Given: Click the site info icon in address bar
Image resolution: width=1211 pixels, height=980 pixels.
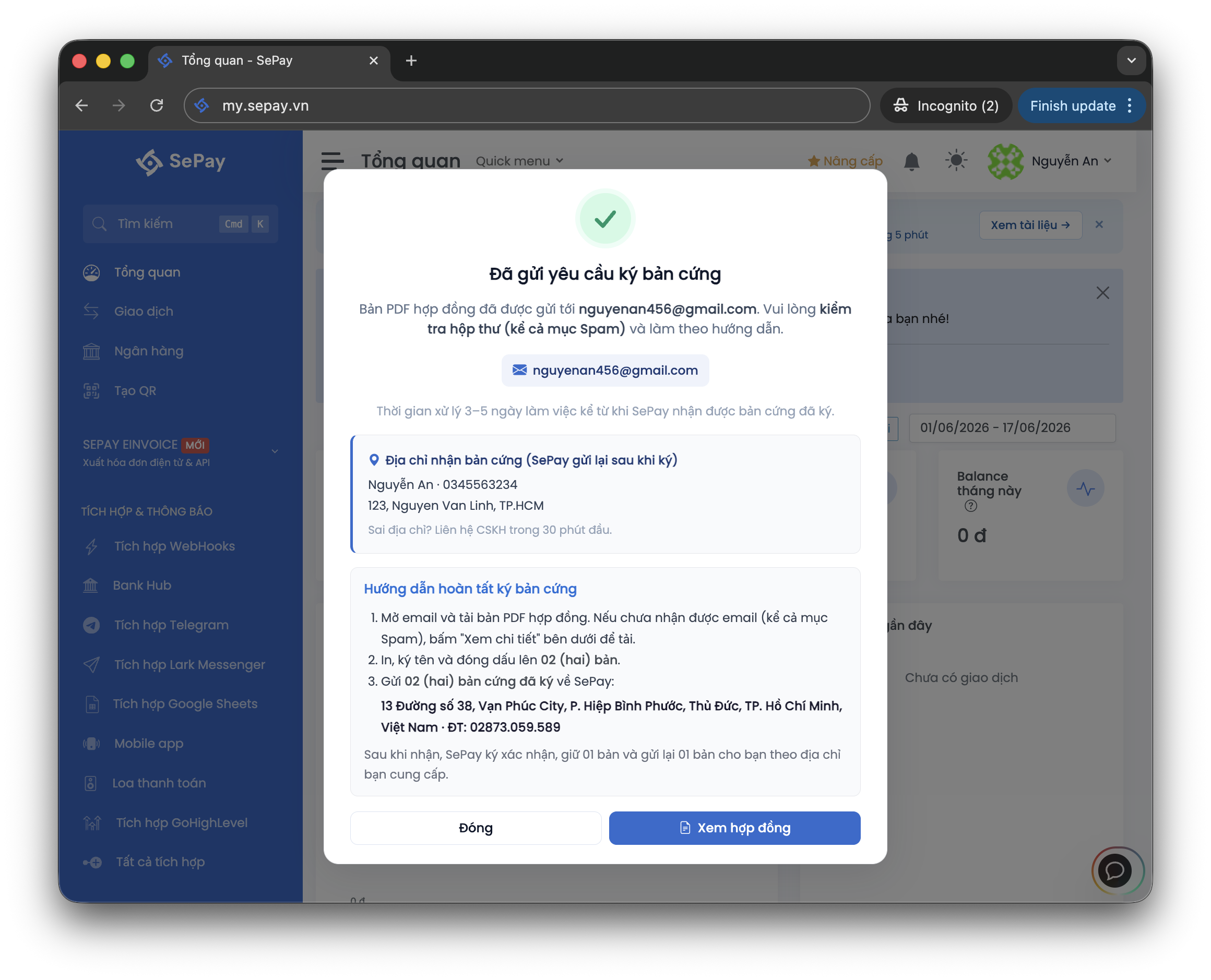Looking at the screenshot, I should click(x=201, y=105).
